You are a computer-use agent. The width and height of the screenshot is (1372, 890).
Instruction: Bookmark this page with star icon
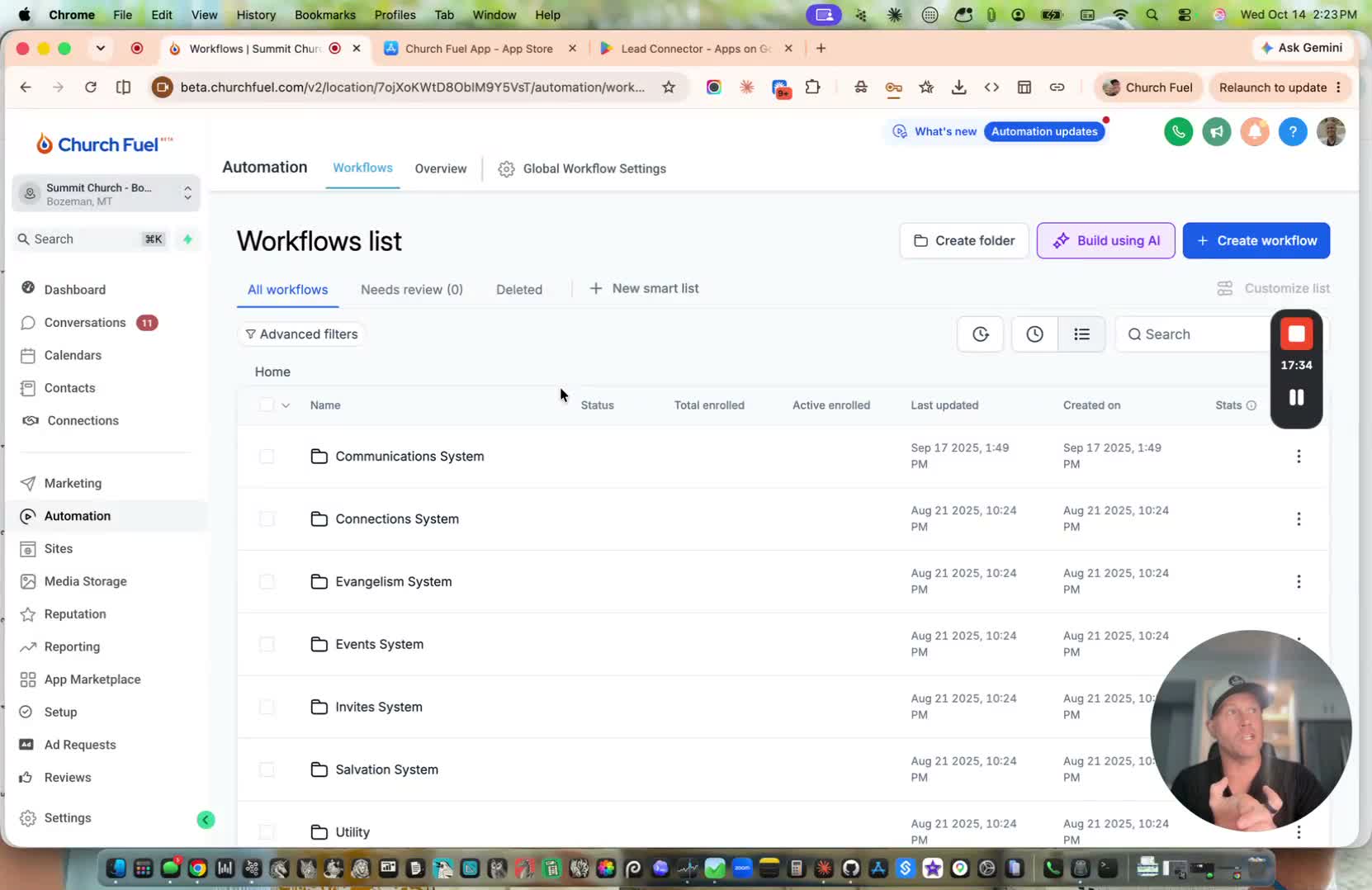[669, 88]
